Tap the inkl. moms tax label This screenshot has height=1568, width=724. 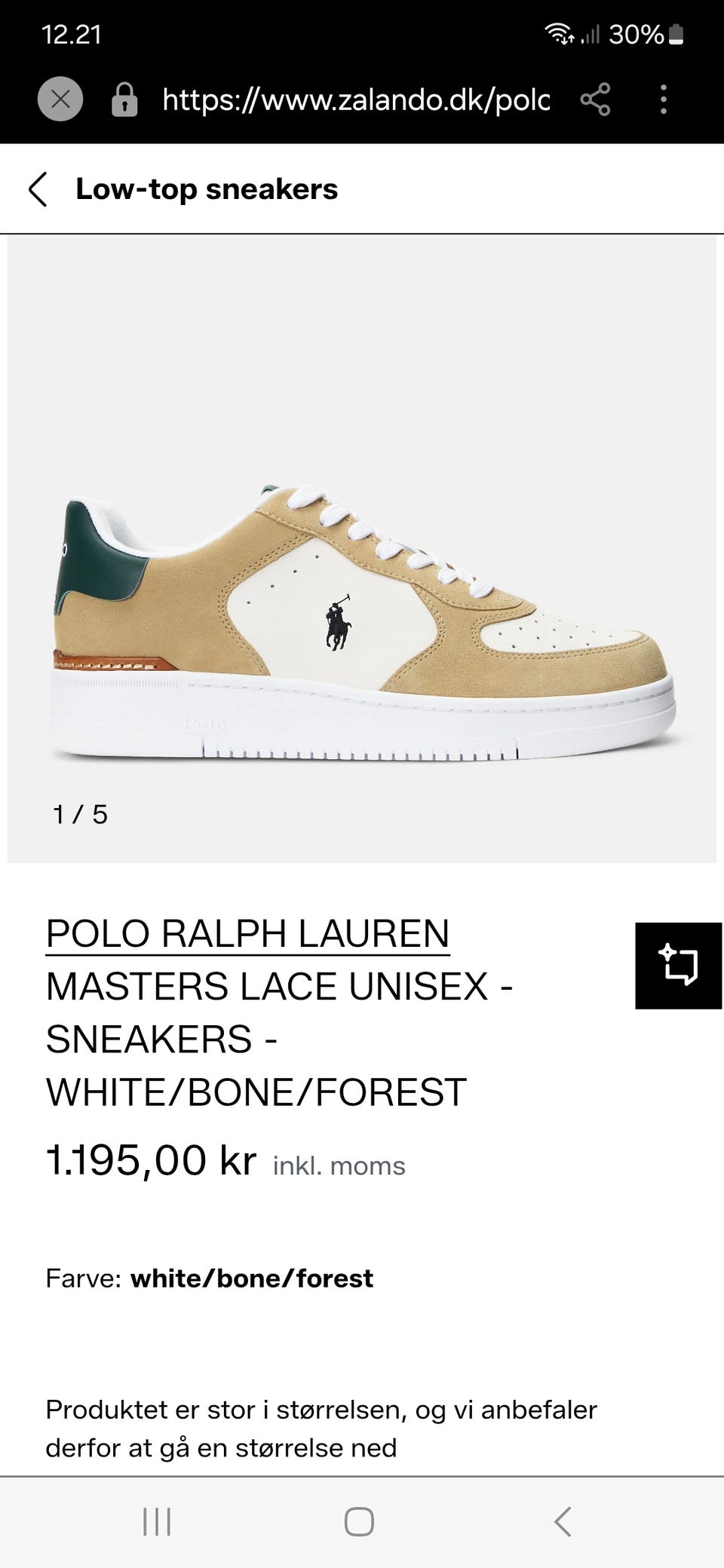pos(339,1166)
